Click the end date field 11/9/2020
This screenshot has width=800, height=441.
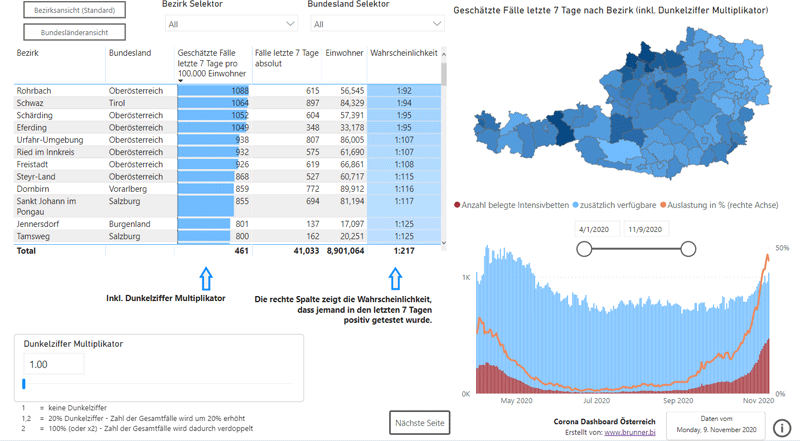(x=646, y=229)
